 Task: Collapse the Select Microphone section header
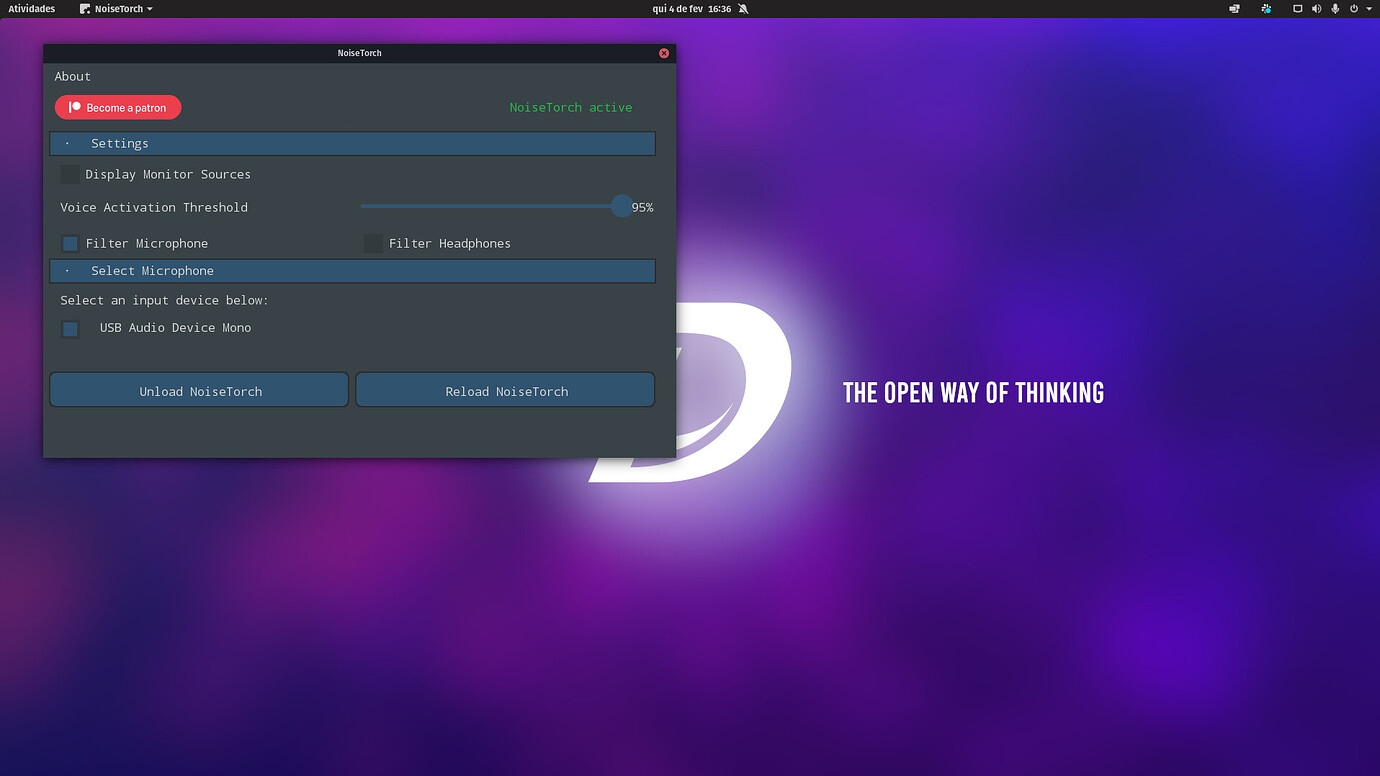tap(352, 271)
